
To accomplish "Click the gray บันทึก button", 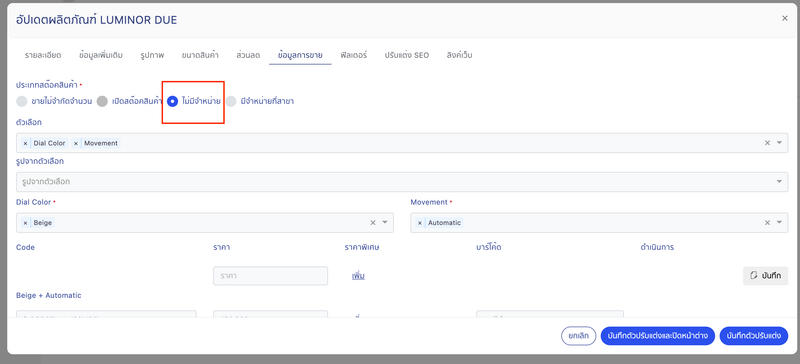I will 765,276.
